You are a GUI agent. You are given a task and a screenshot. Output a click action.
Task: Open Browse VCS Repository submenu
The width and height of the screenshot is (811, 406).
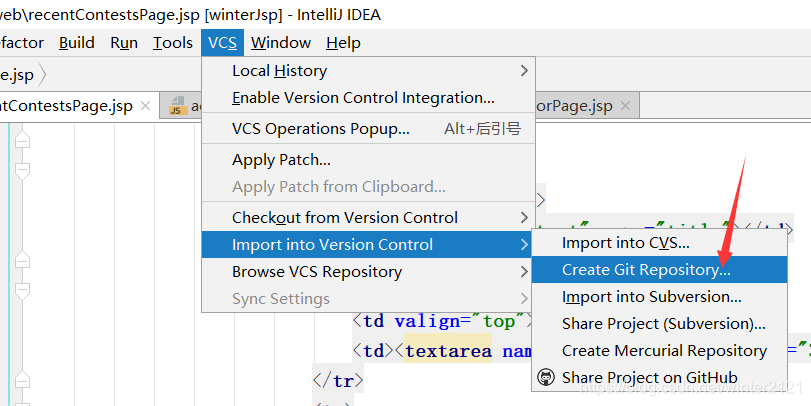coord(368,272)
